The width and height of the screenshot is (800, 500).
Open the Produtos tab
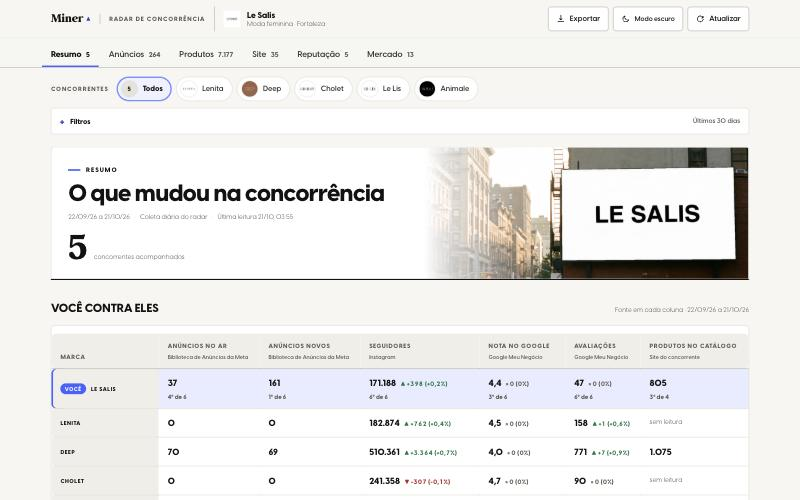tap(206, 54)
